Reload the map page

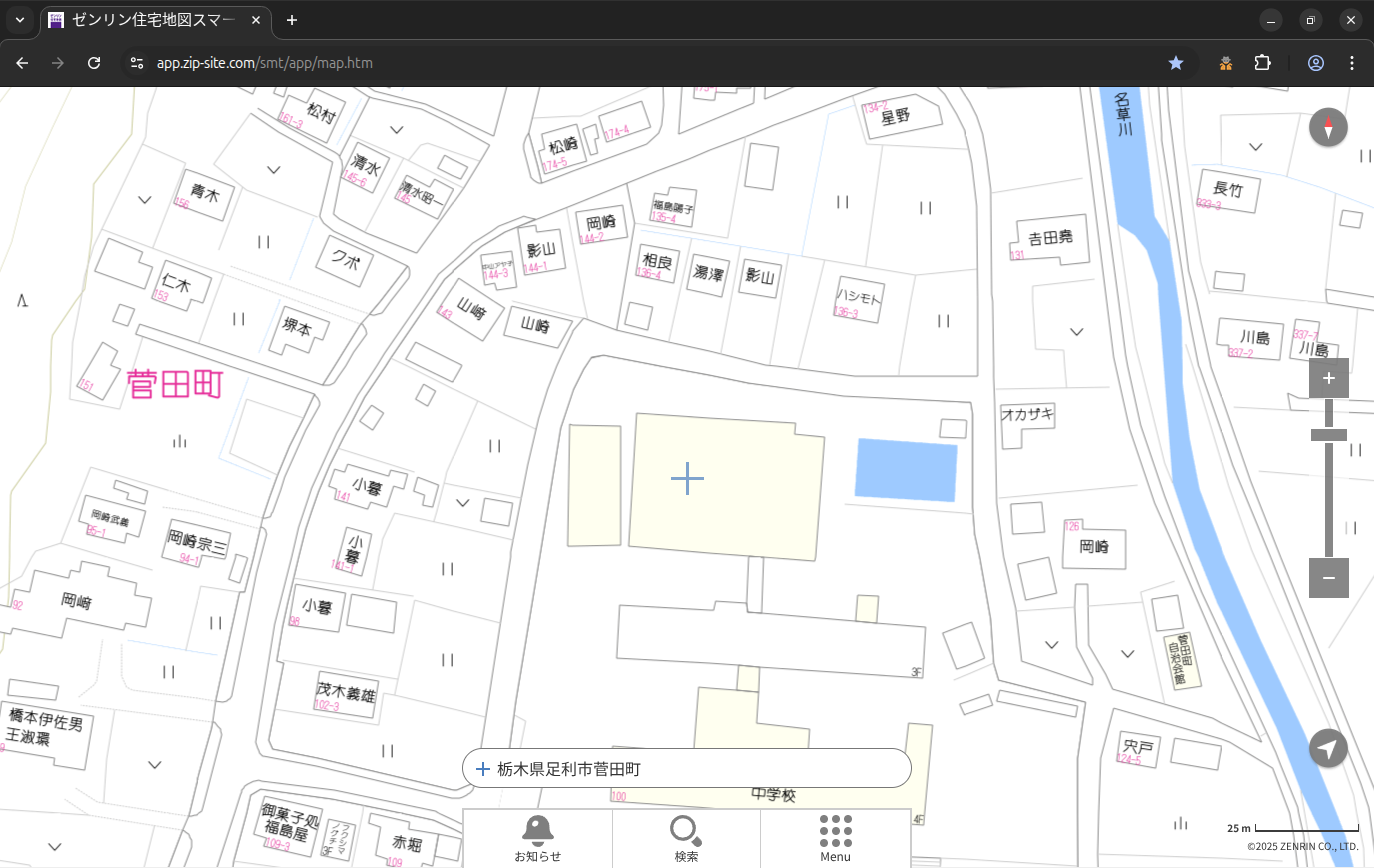point(94,63)
